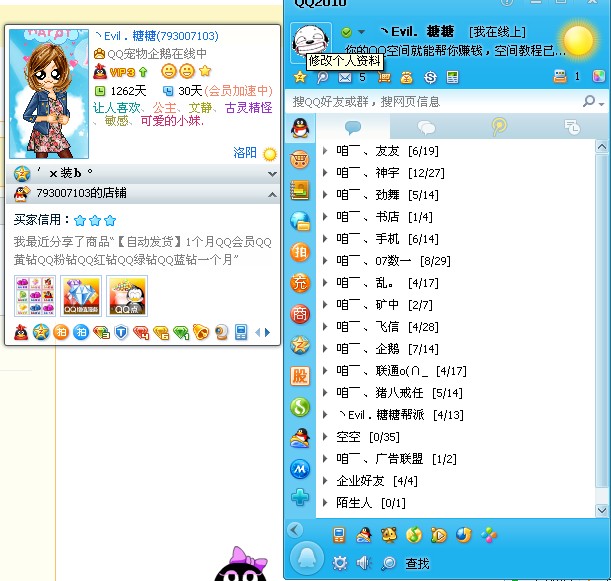Collapse sidebar with left arrow button
The image size is (611, 581).
click(x=295, y=529)
